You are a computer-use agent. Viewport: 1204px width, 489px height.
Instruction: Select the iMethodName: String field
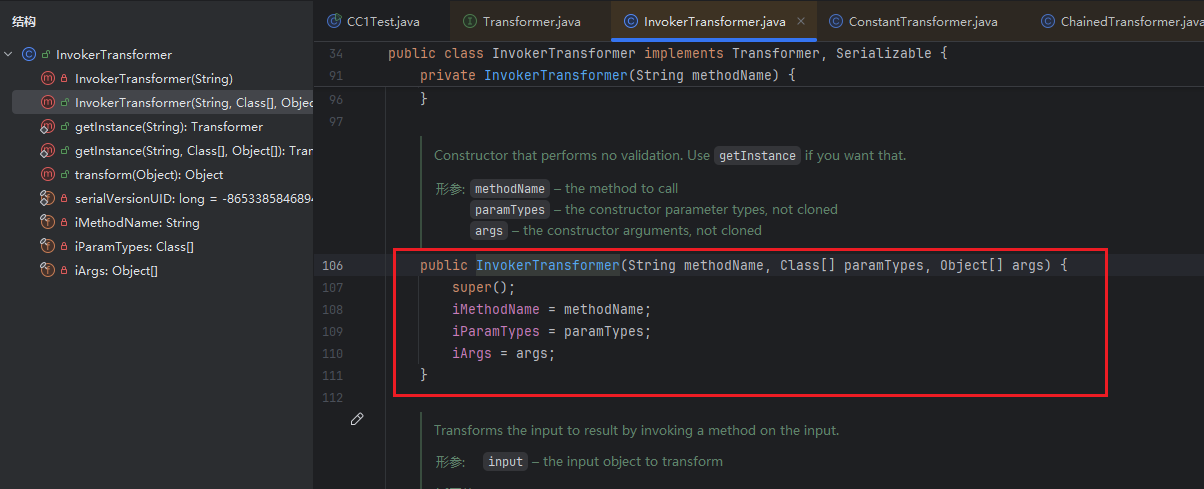click(137, 223)
